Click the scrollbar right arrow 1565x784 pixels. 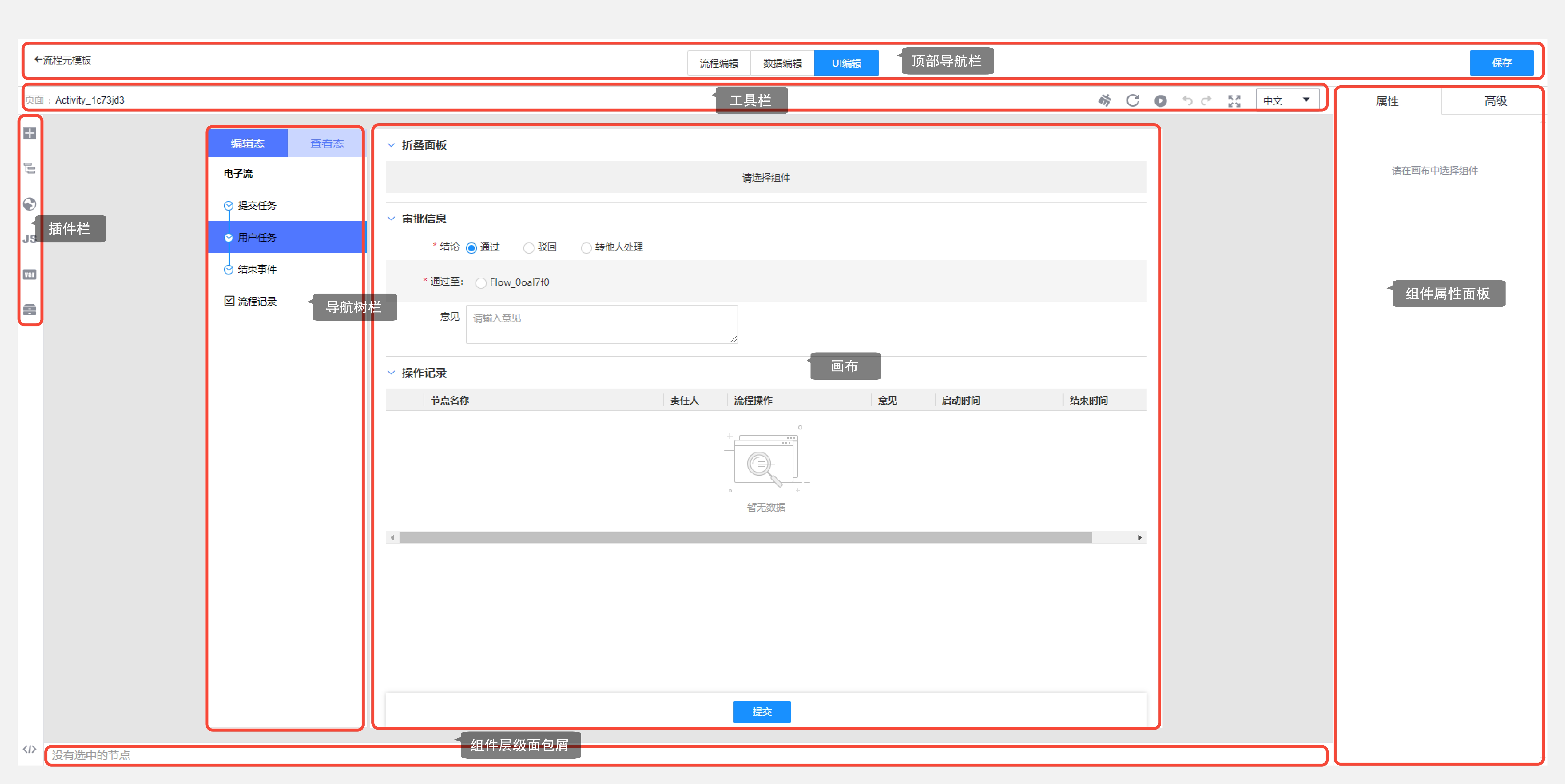[x=1140, y=537]
